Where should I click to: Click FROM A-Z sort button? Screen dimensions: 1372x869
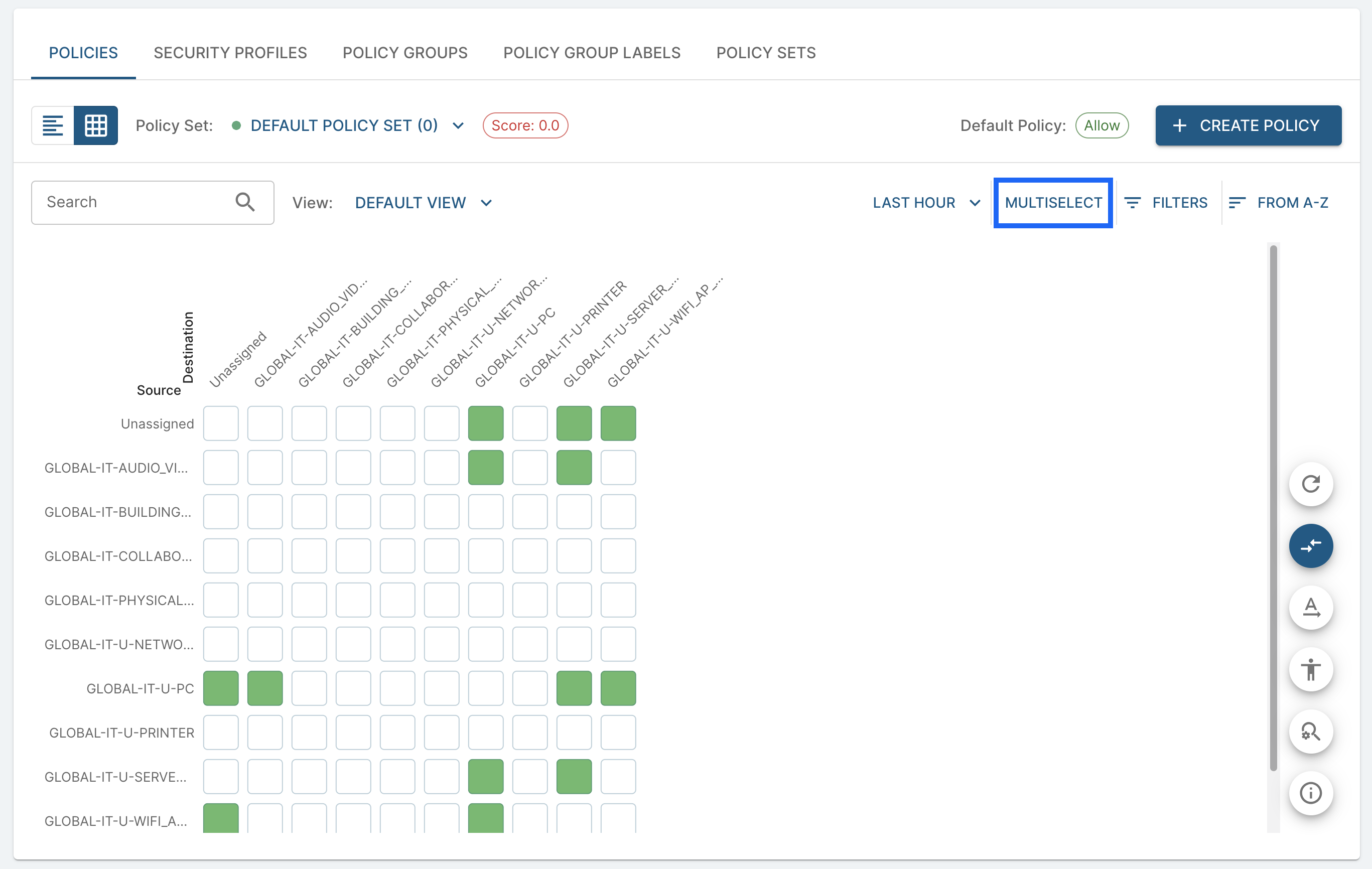point(1278,203)
